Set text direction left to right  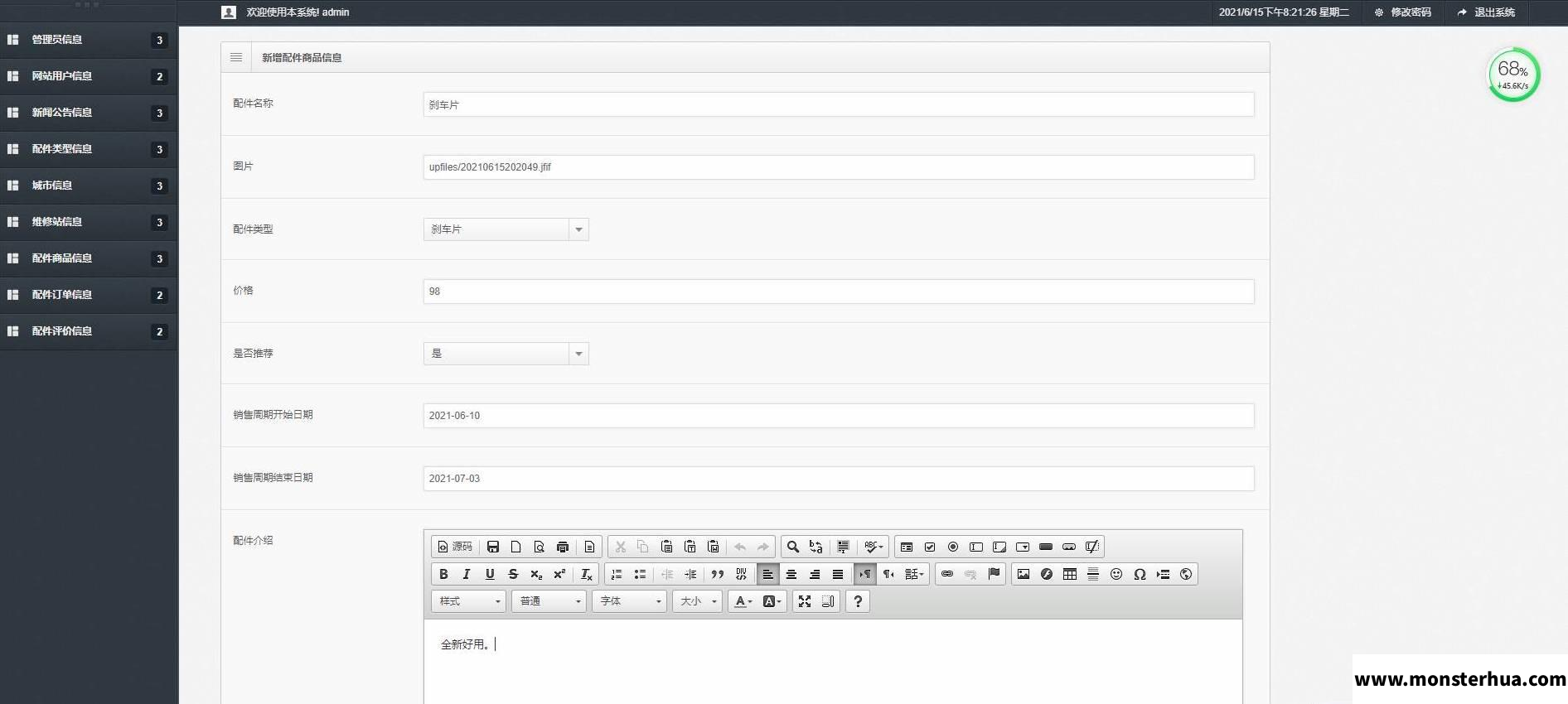[865, 574]
